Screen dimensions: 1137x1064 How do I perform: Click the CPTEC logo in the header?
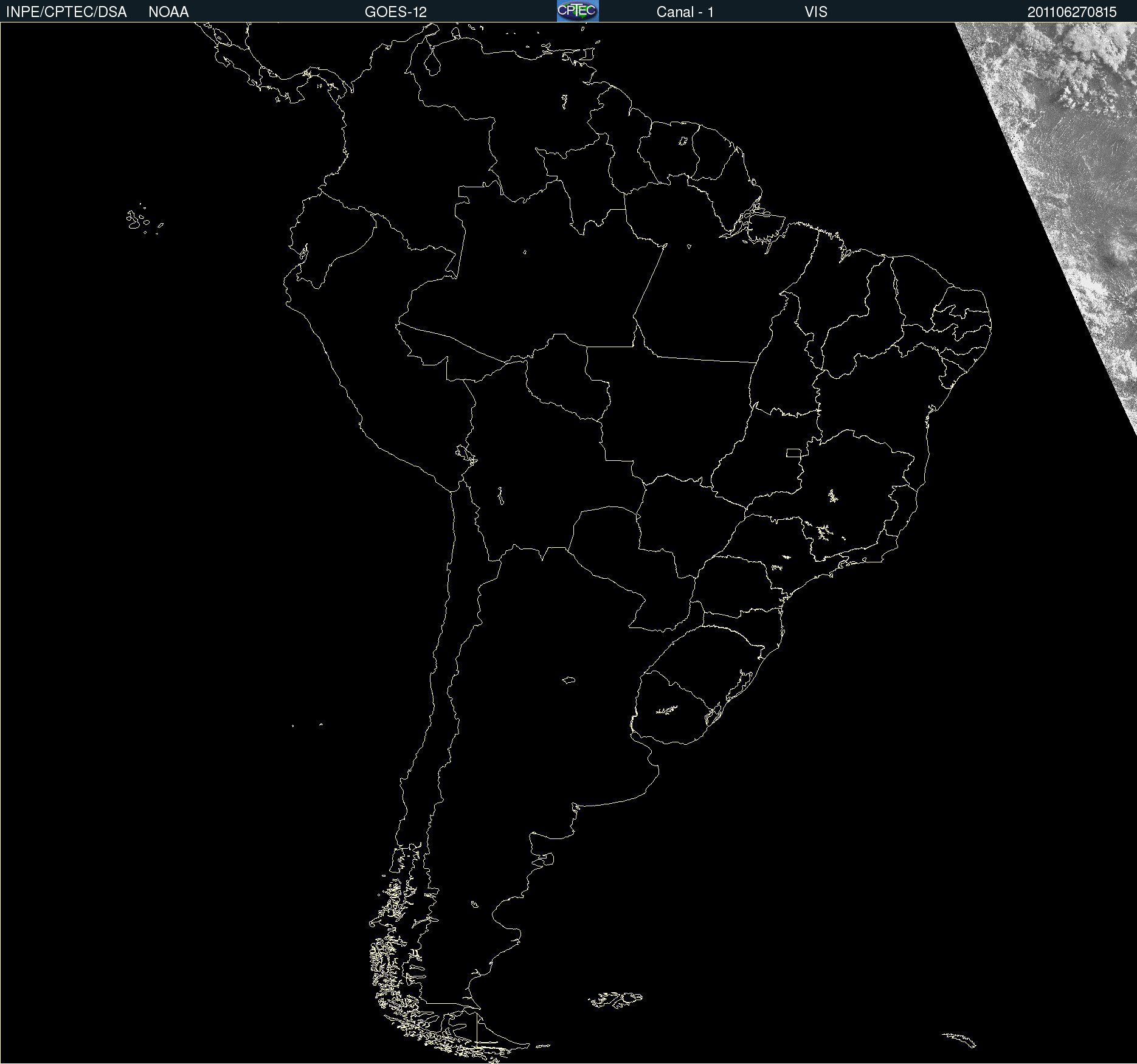point(578,11)
